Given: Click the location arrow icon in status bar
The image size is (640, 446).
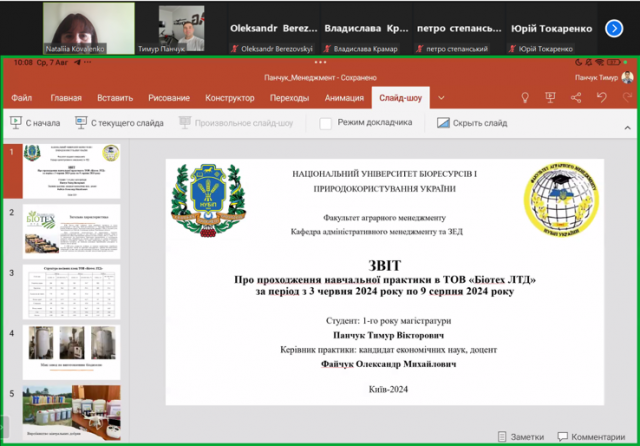Looking at the screenshot, I should click(x=77, y=62).
